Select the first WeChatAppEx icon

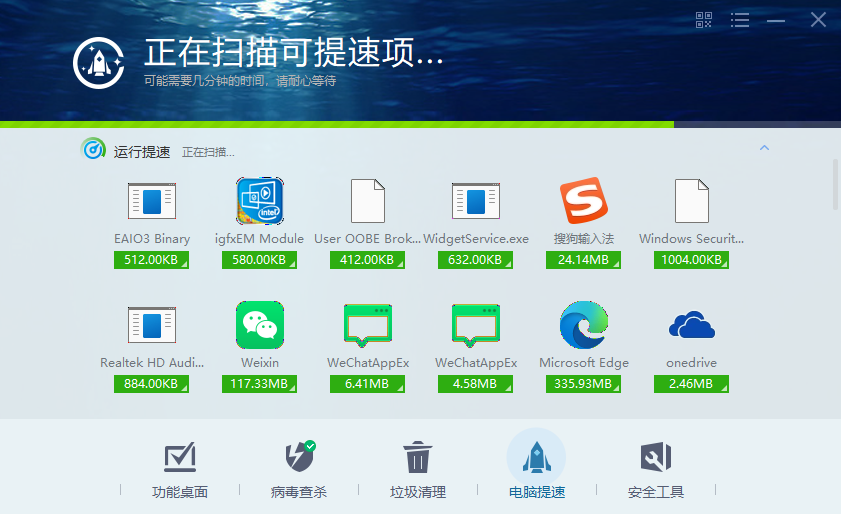[x=368, y=326]
